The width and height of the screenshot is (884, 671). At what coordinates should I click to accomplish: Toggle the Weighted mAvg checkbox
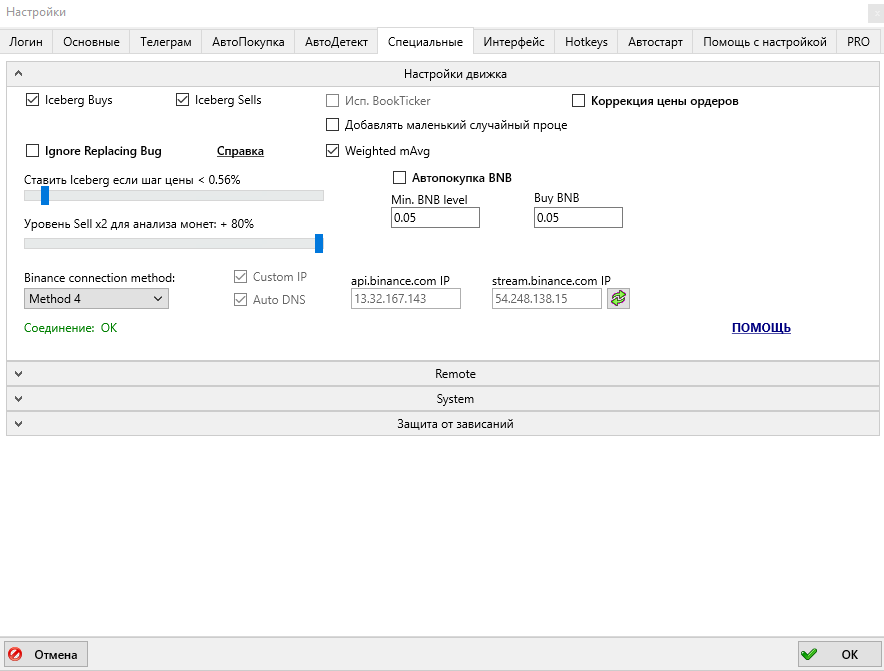(x=333, y=151)
